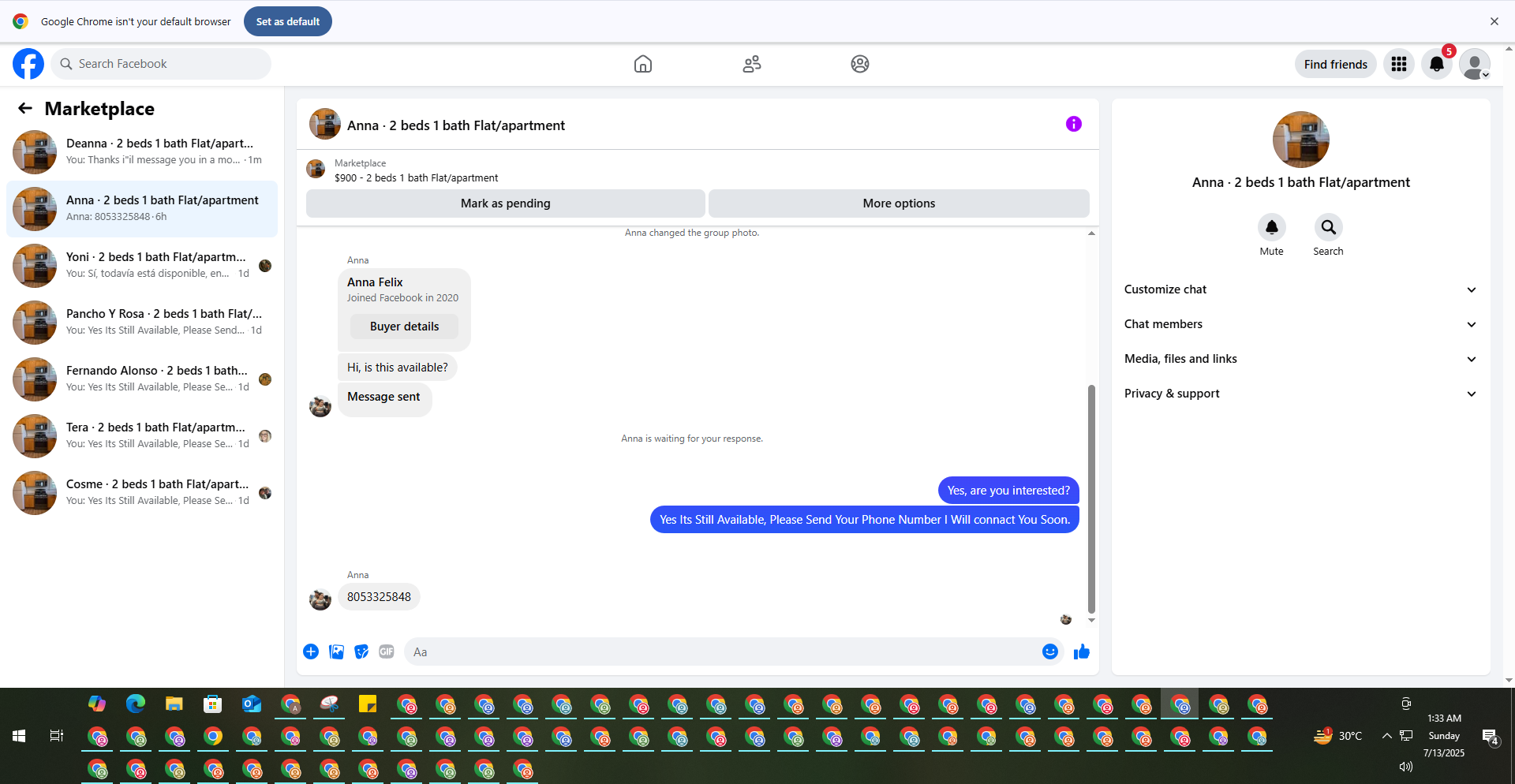Open the notifications bell

coord(1437,64)
